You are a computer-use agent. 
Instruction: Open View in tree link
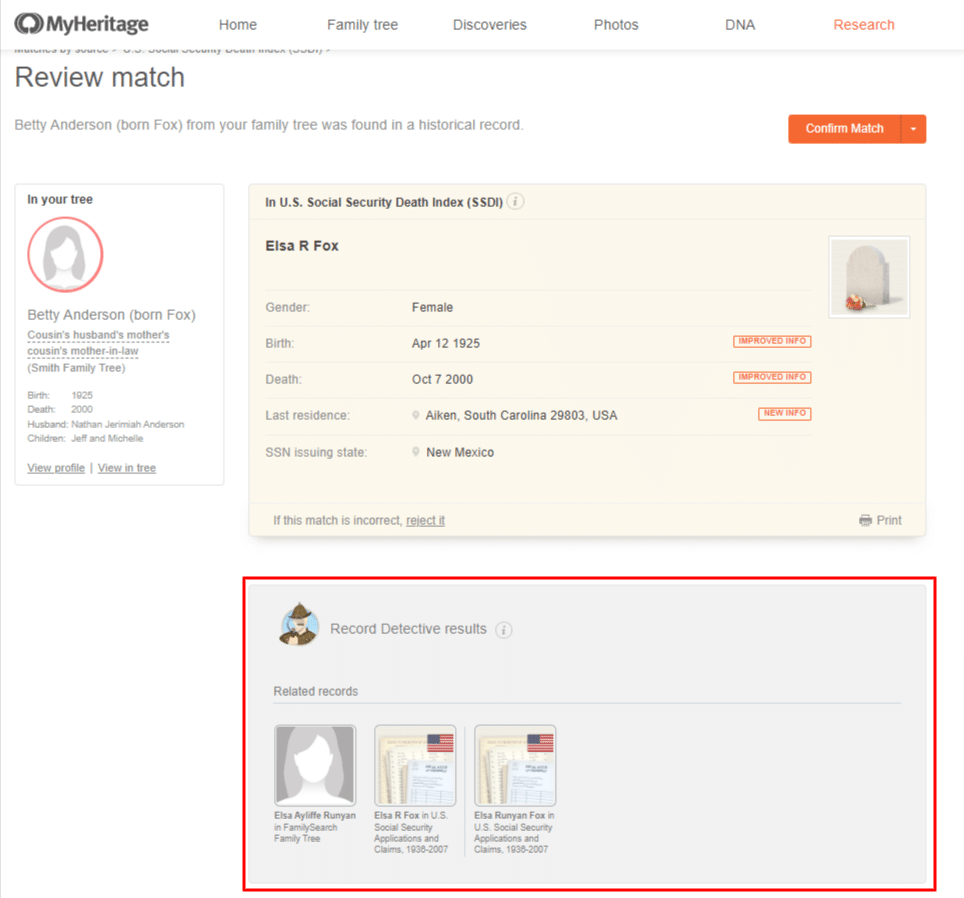pyautogui.click(x=127, y=468)
